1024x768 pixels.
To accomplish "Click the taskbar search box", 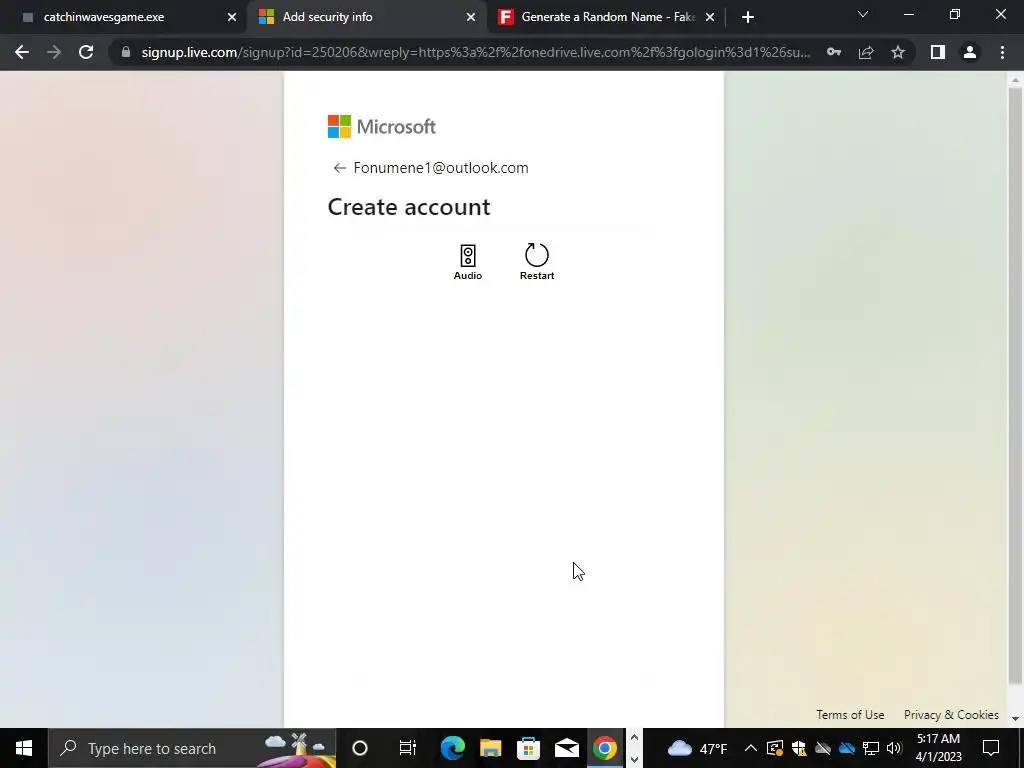I will [x=192, y=748].
